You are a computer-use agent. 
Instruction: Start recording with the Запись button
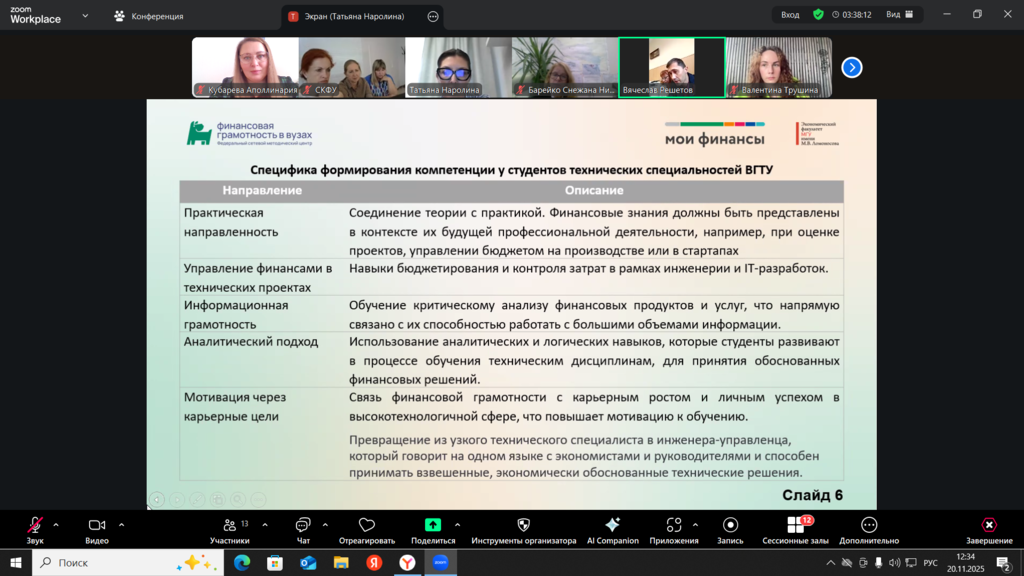point(730,526)
